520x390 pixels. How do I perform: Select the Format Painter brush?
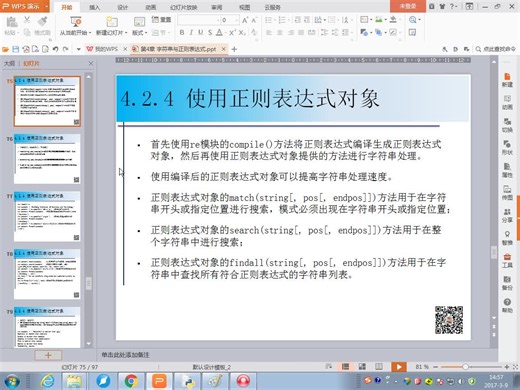(x=42, y=21)
